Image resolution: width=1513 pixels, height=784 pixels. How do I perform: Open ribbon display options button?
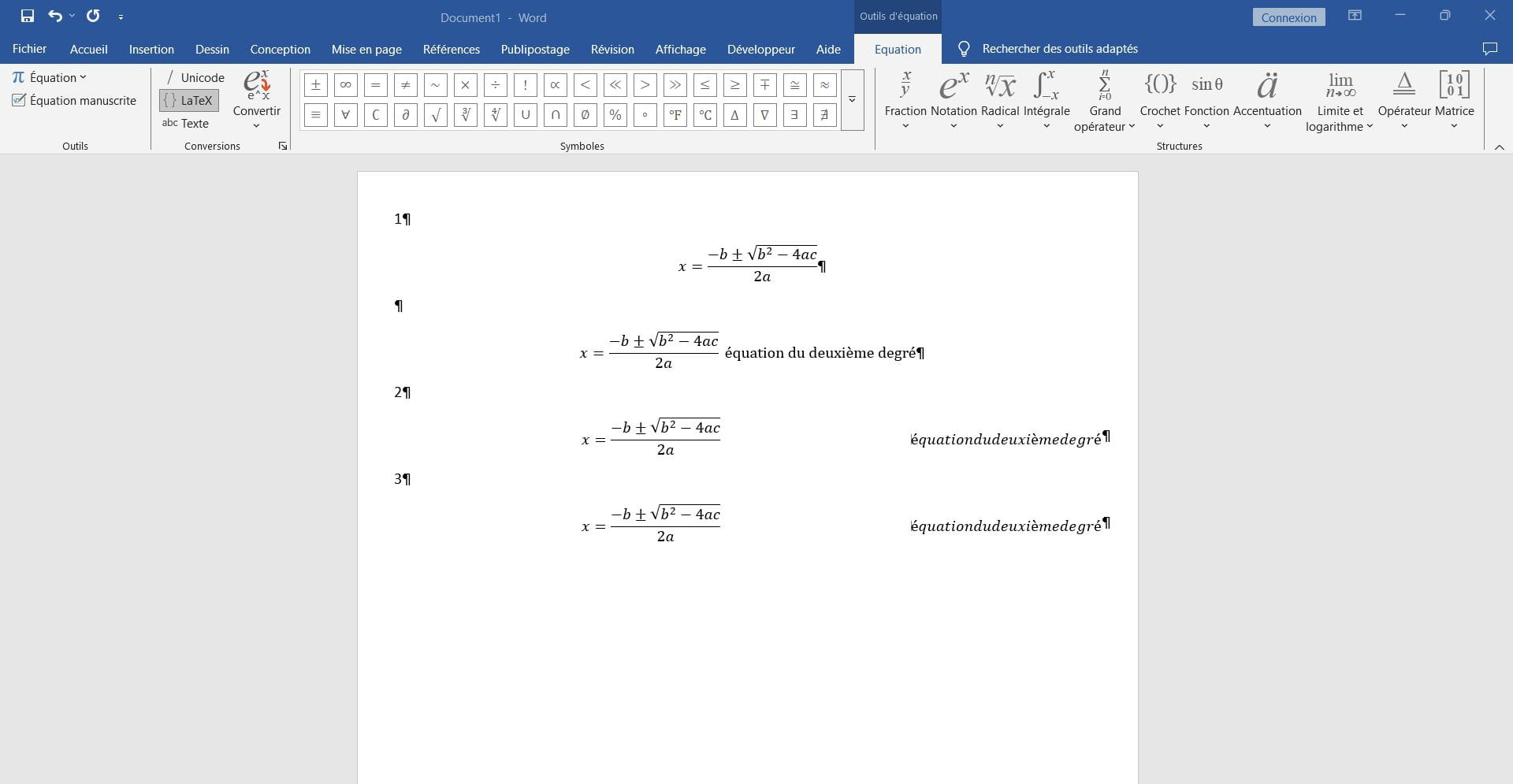coord(1355,16)
